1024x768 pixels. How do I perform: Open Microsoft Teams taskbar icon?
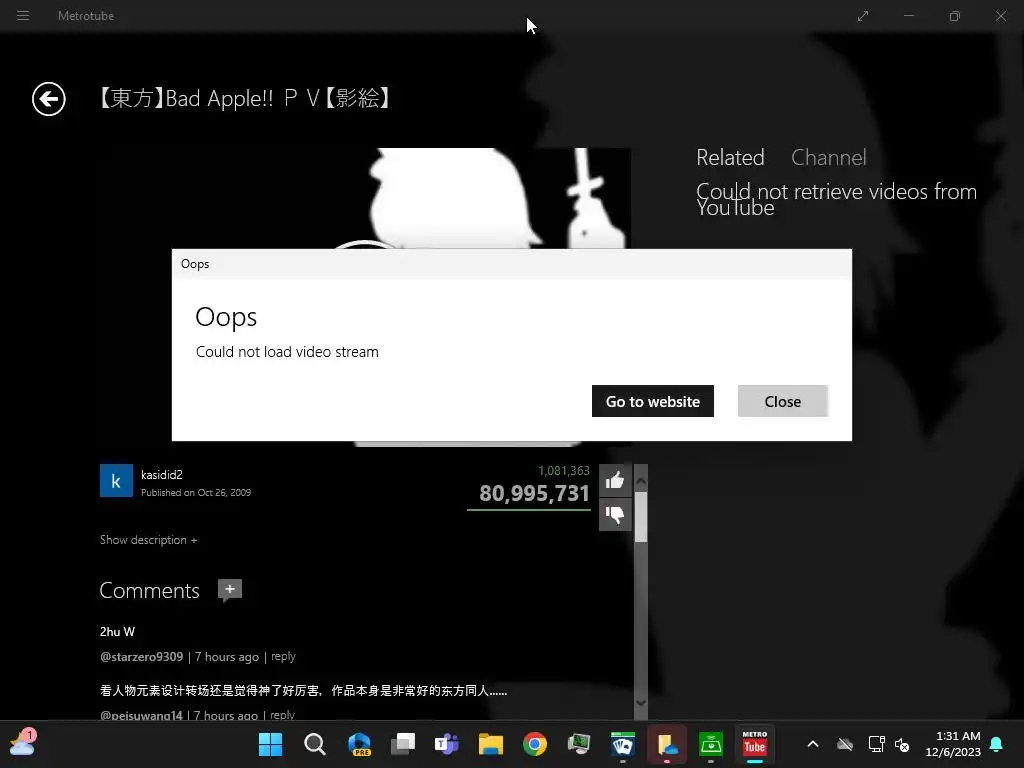(447, 744)
